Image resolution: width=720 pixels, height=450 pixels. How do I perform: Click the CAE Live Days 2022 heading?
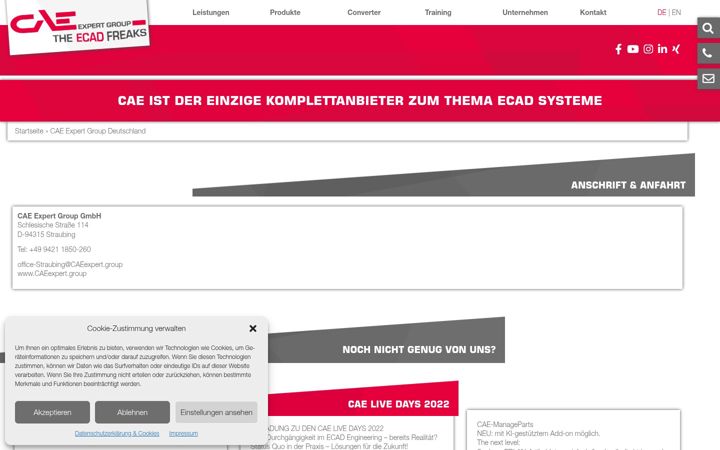click(398, 404)
